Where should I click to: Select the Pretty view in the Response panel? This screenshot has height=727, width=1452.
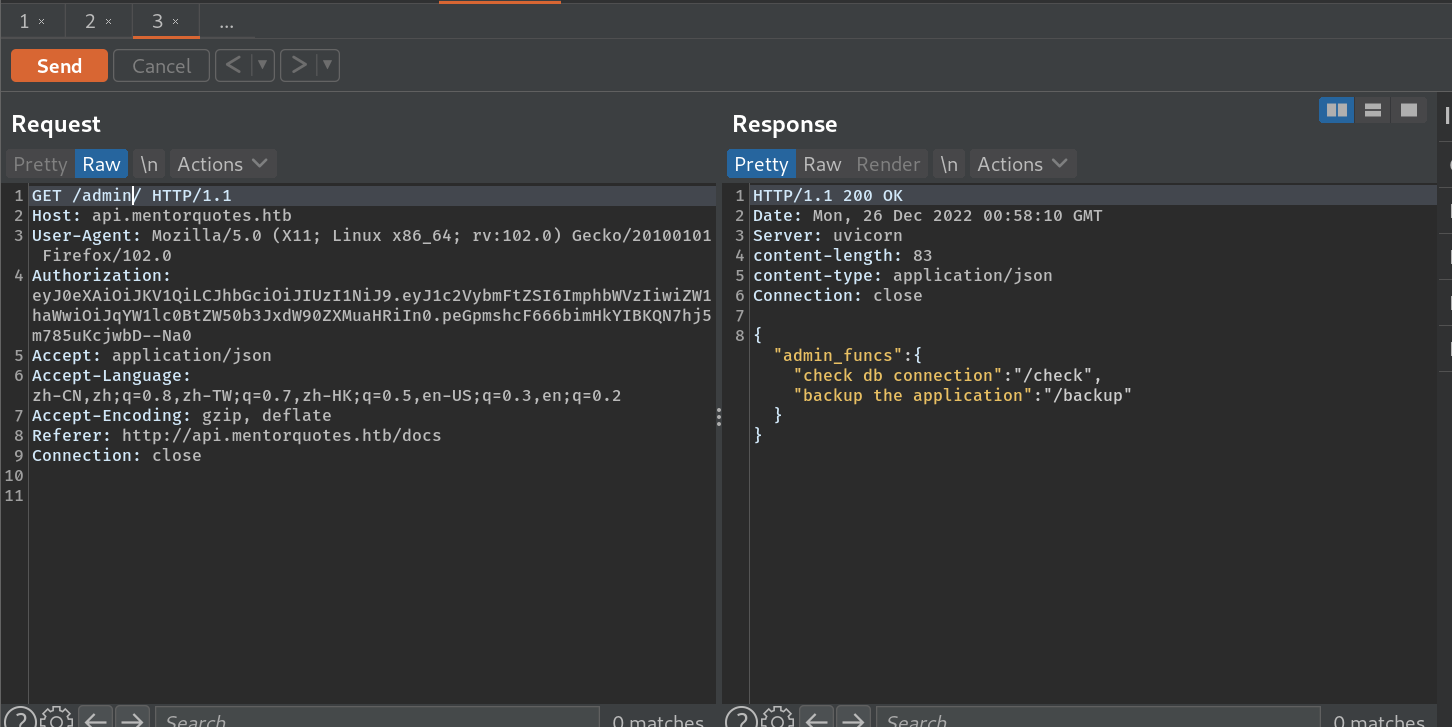[x=761, y=164]
